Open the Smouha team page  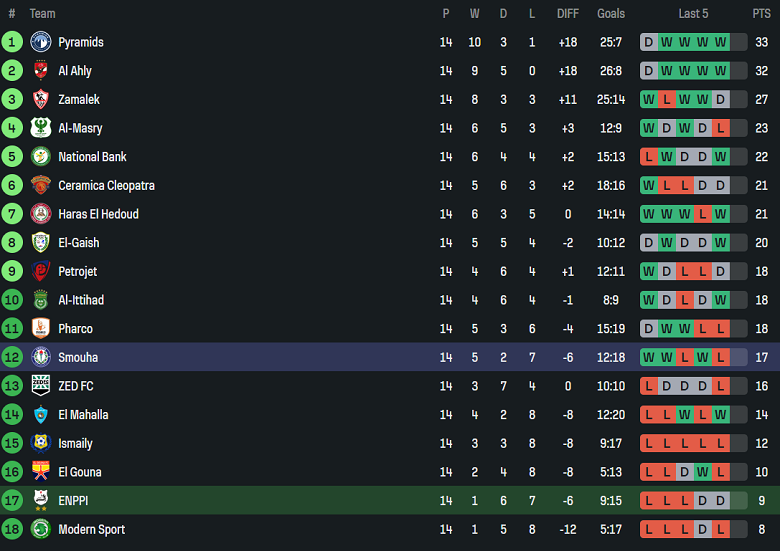[78, 357]
